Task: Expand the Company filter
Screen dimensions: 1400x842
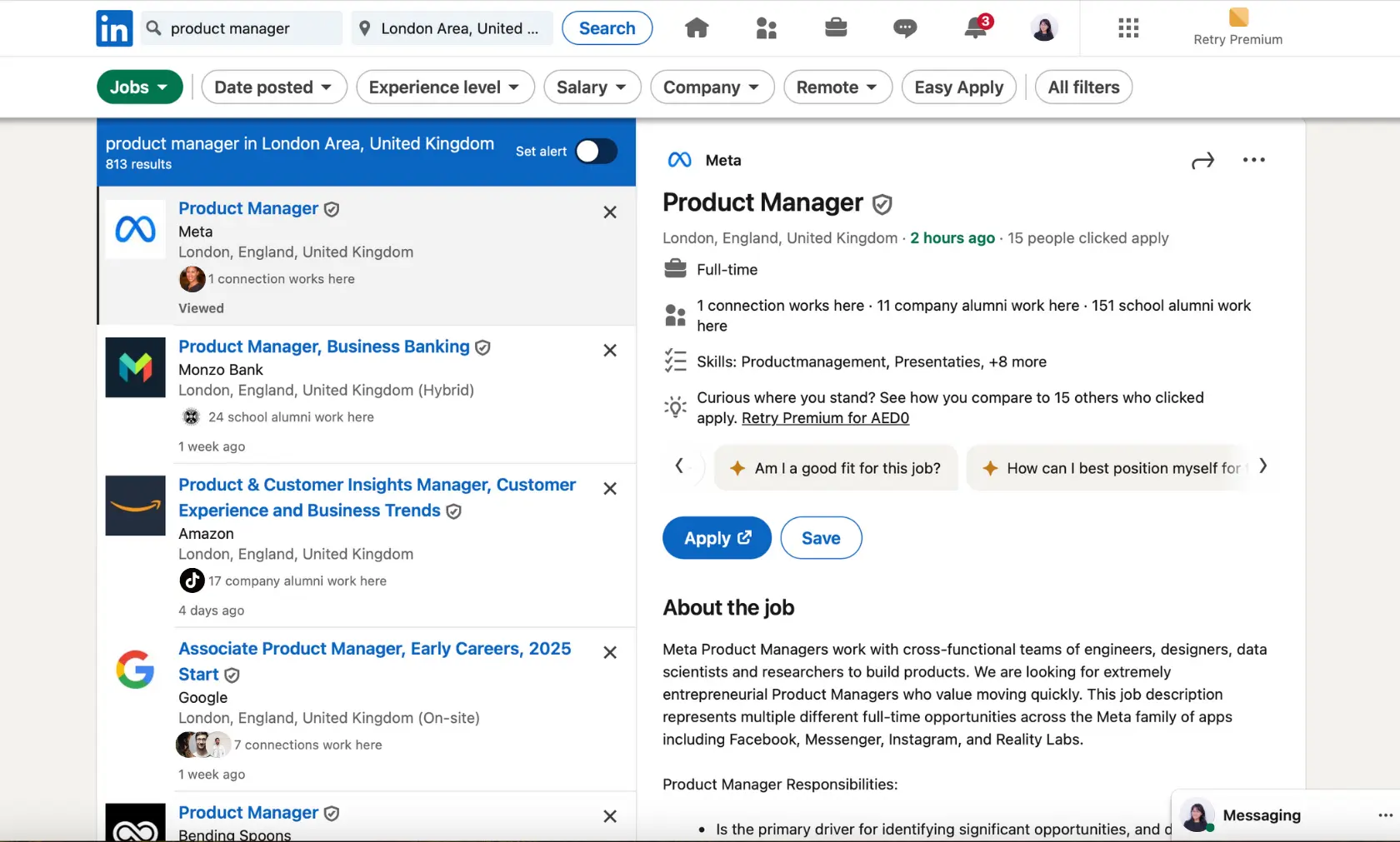Action: coord(712,87)
